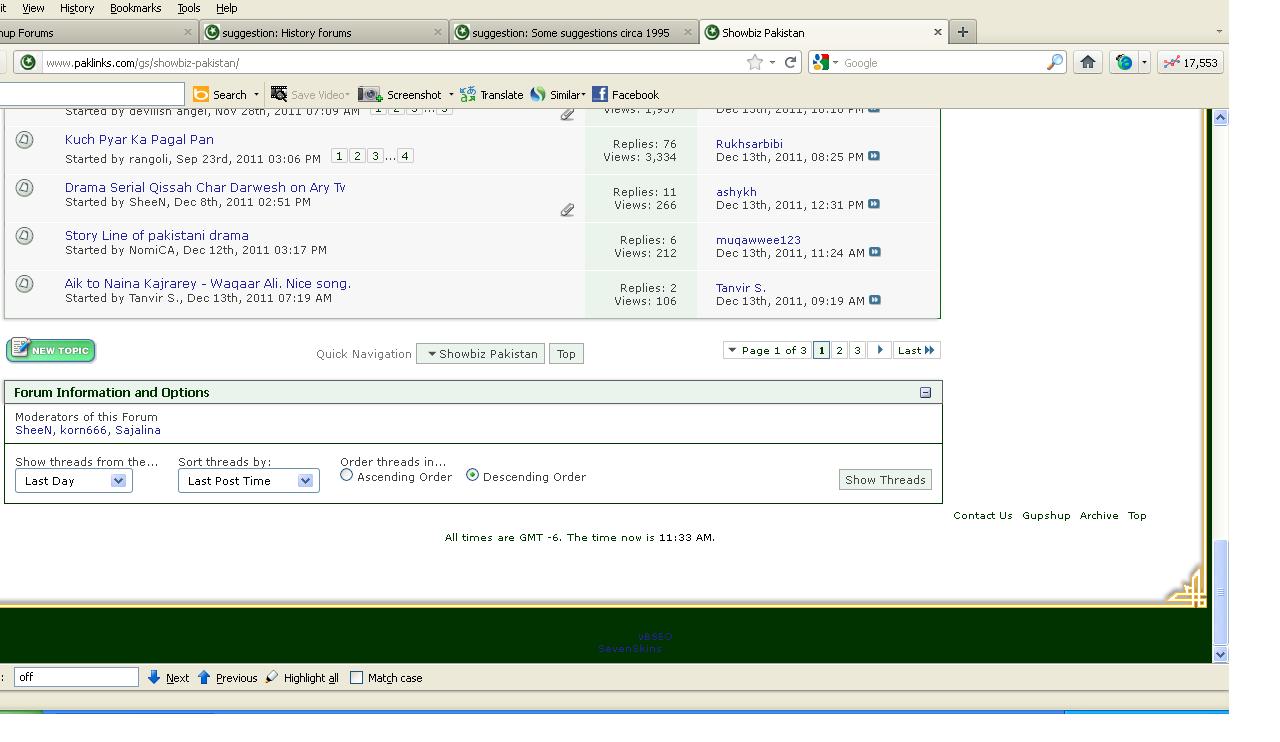Click the bookmark star in the address bar
The image size is (1280, 742).
754,62
